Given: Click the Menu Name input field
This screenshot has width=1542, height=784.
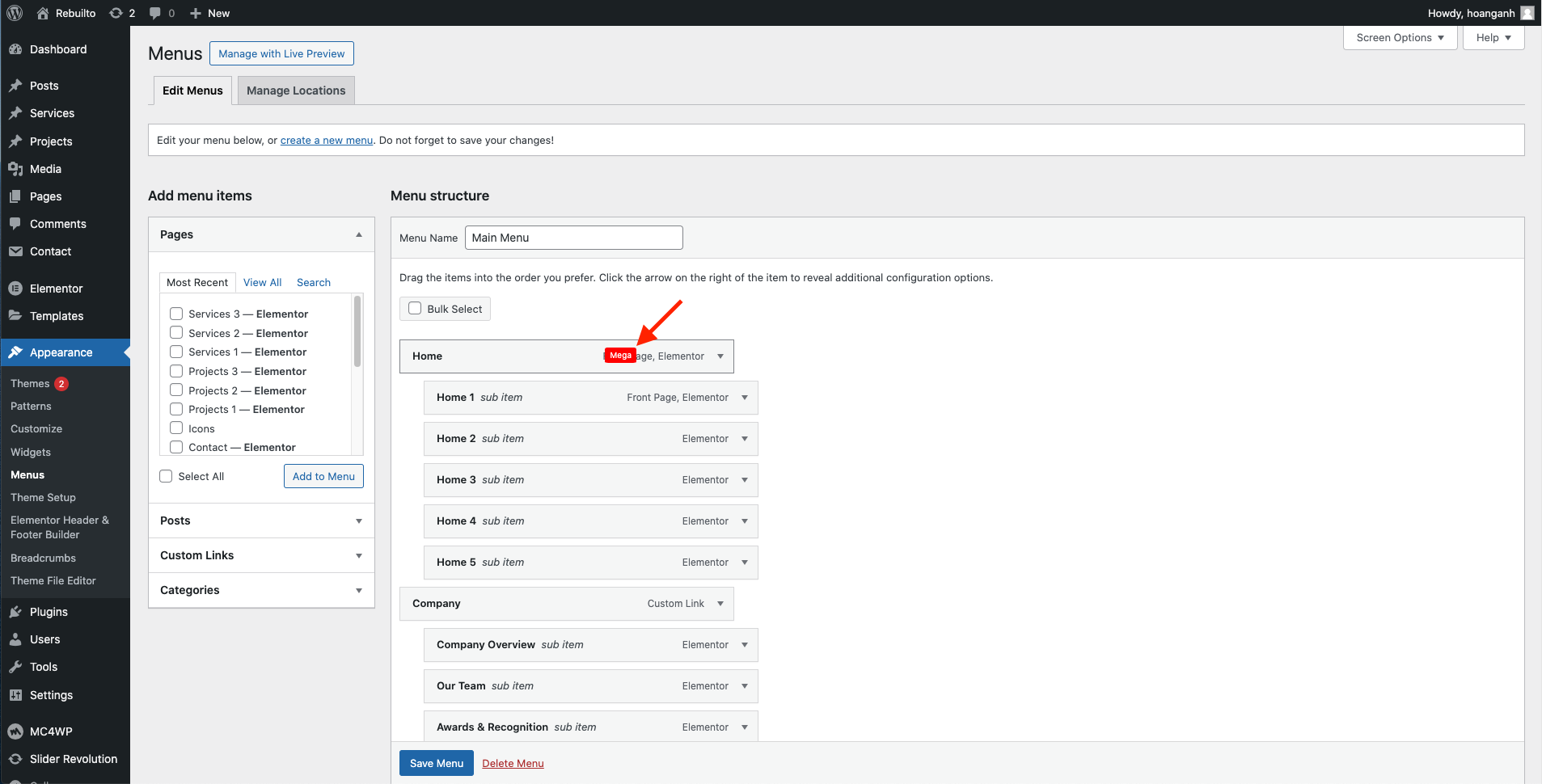Looking at the screenshot, I should tap(573, 238).
